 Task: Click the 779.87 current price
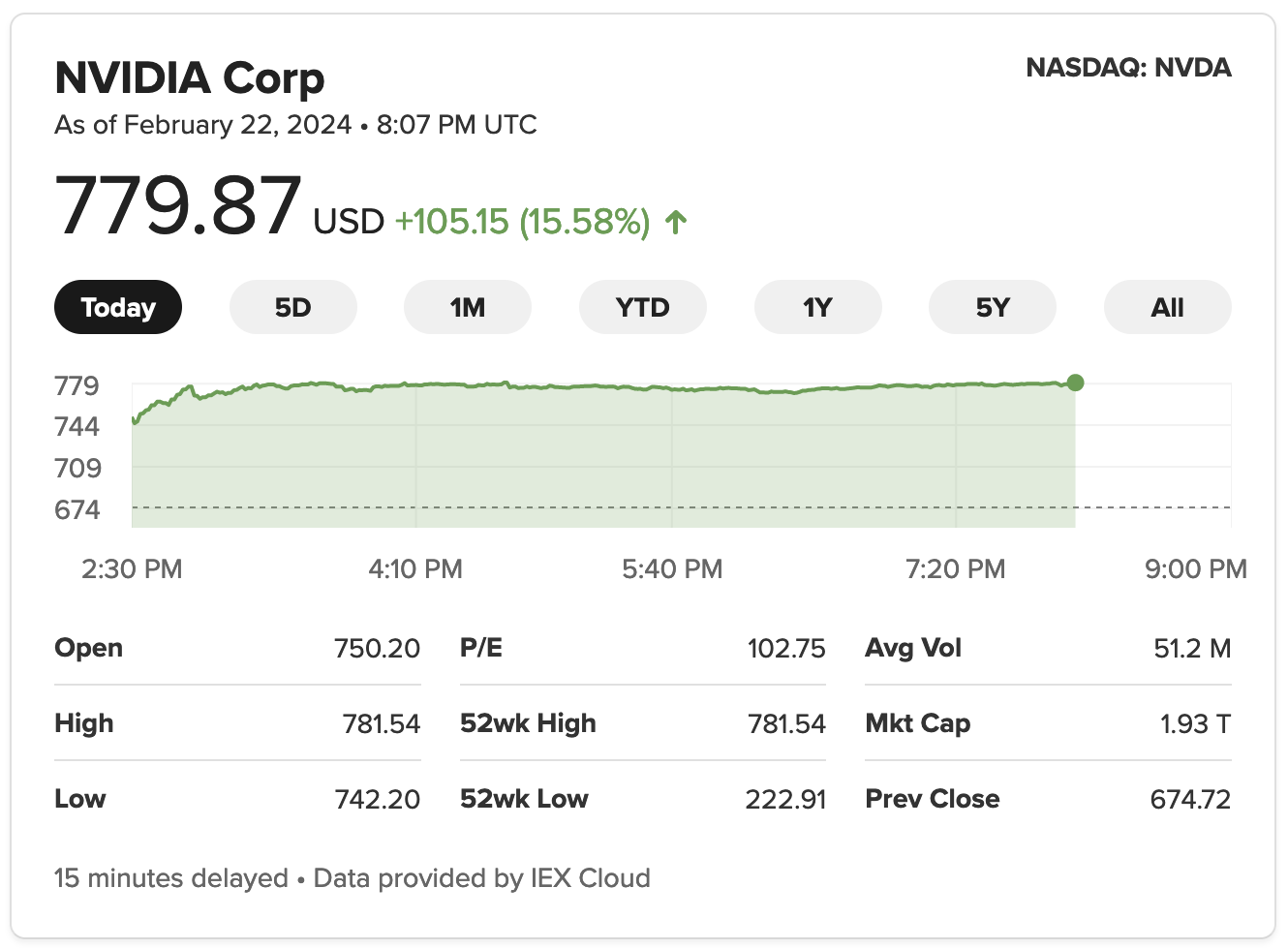(178, 205)
